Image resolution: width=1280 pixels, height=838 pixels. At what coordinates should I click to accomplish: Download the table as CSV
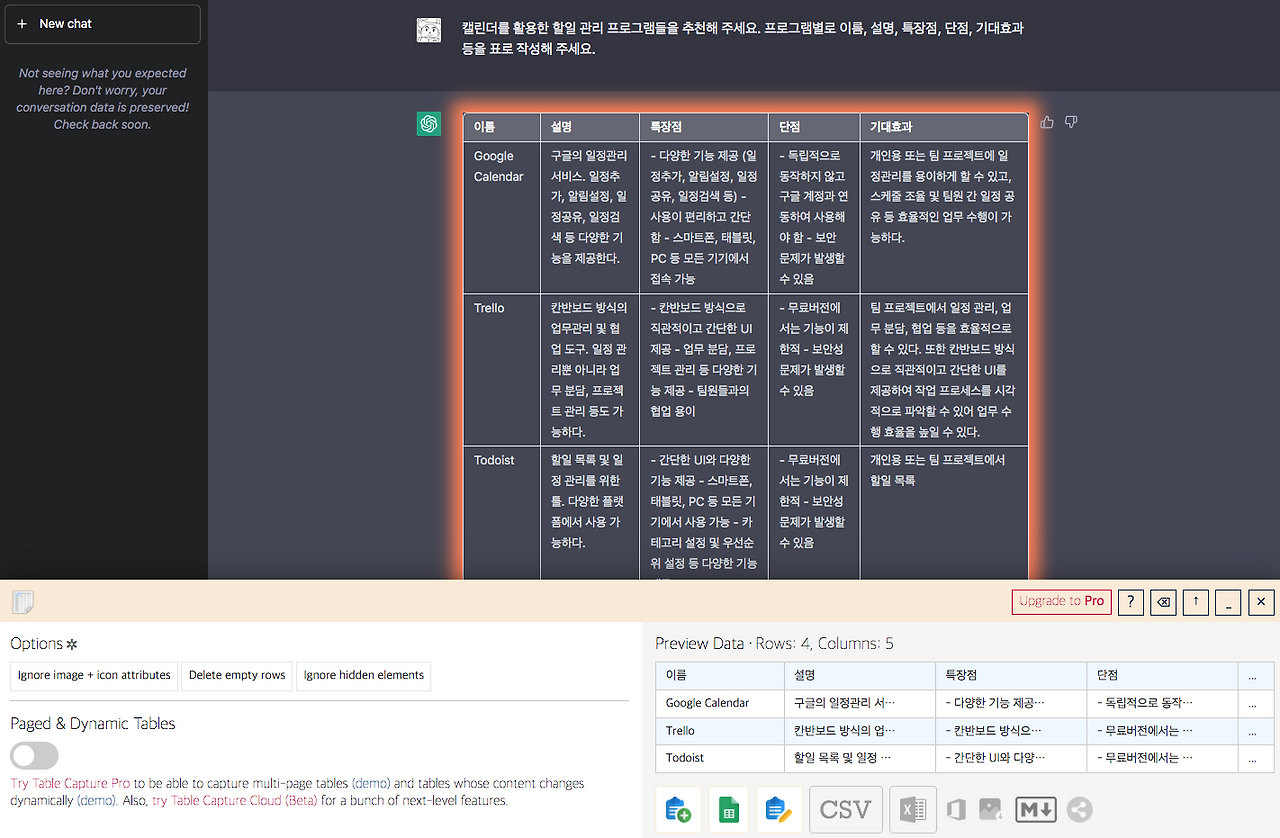coord(845,810)
